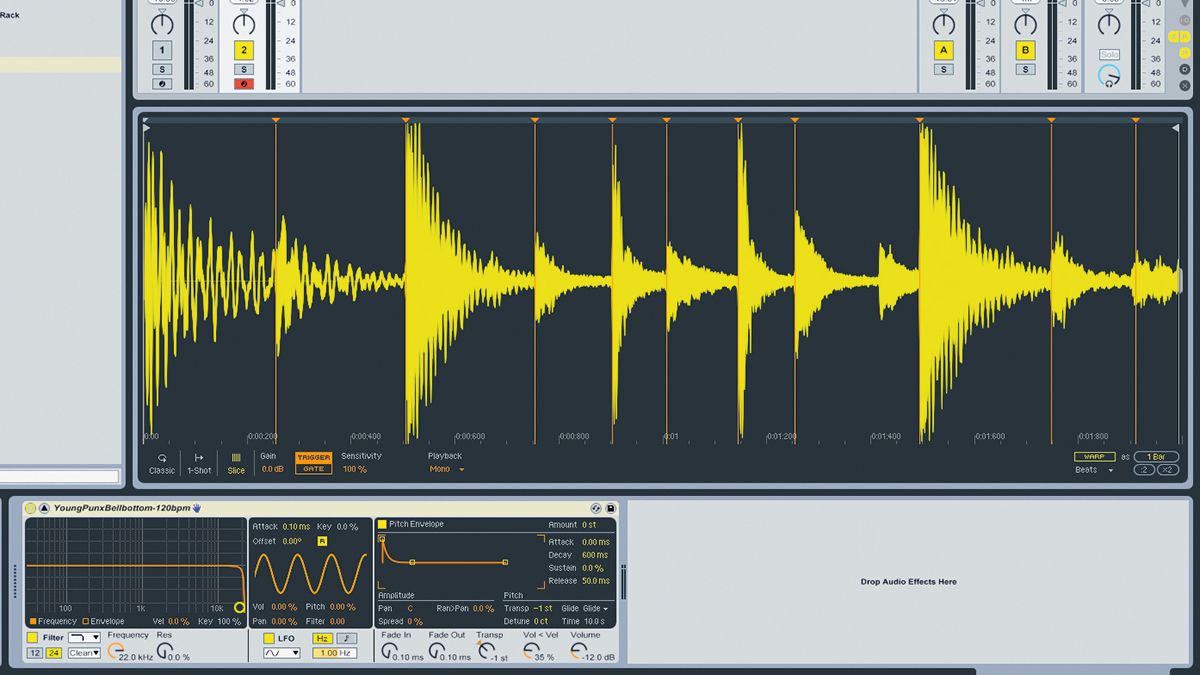The width and height of the screenshot is (1200, 675).
Task: Enable the Filter section in Simpler
Action: [32, 638]
